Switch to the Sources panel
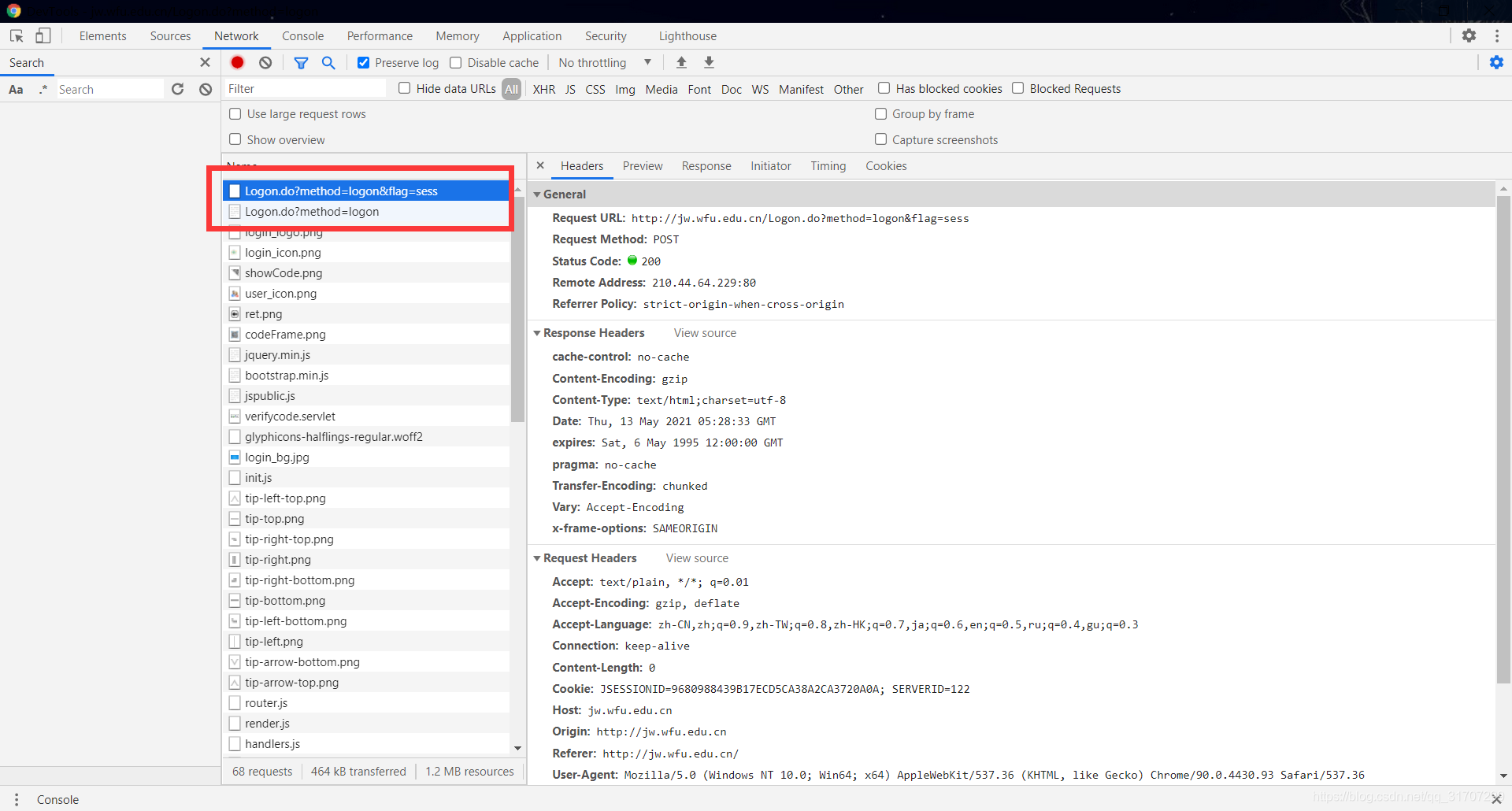Screen dimensions: 1512x811 pyautogui.click(x=170, y=35)
